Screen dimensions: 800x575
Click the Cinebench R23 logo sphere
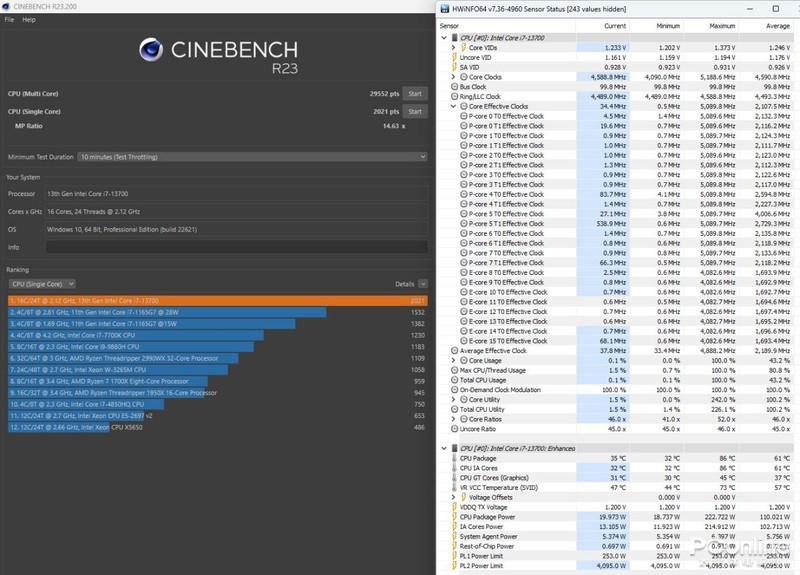(151, 49)
